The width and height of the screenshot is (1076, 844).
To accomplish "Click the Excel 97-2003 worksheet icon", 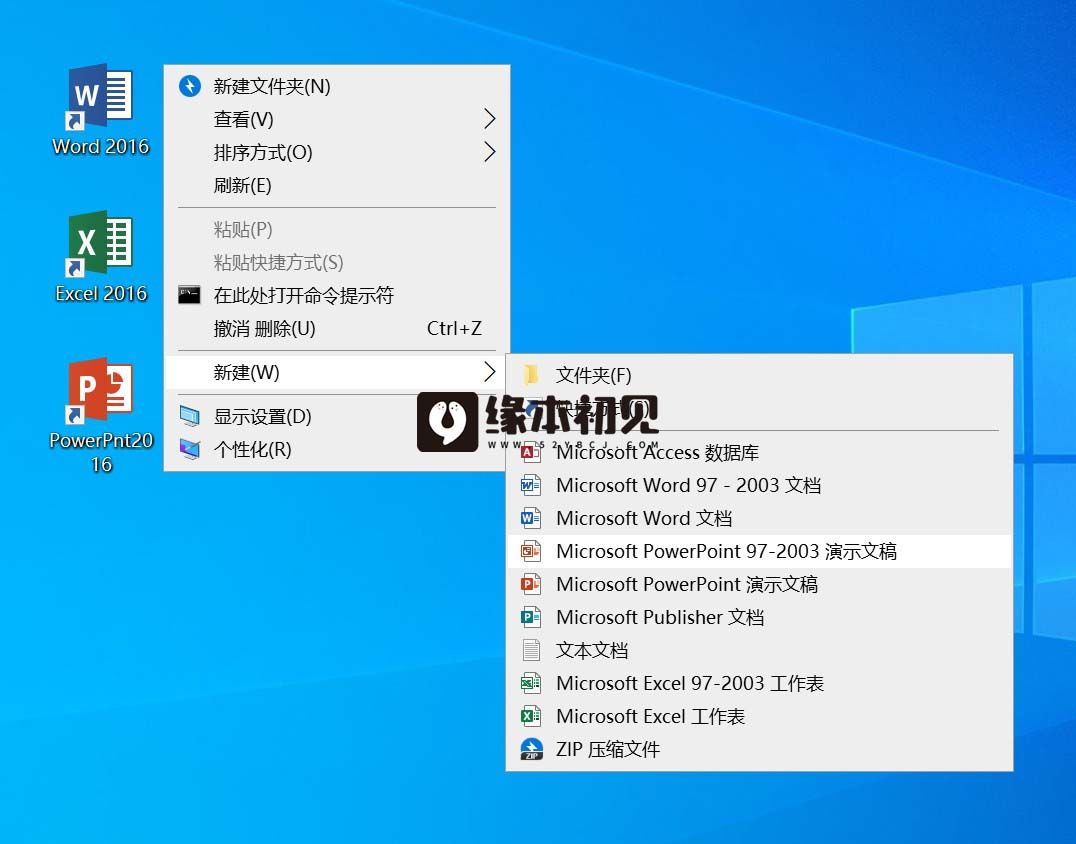I will click(530, 683).
